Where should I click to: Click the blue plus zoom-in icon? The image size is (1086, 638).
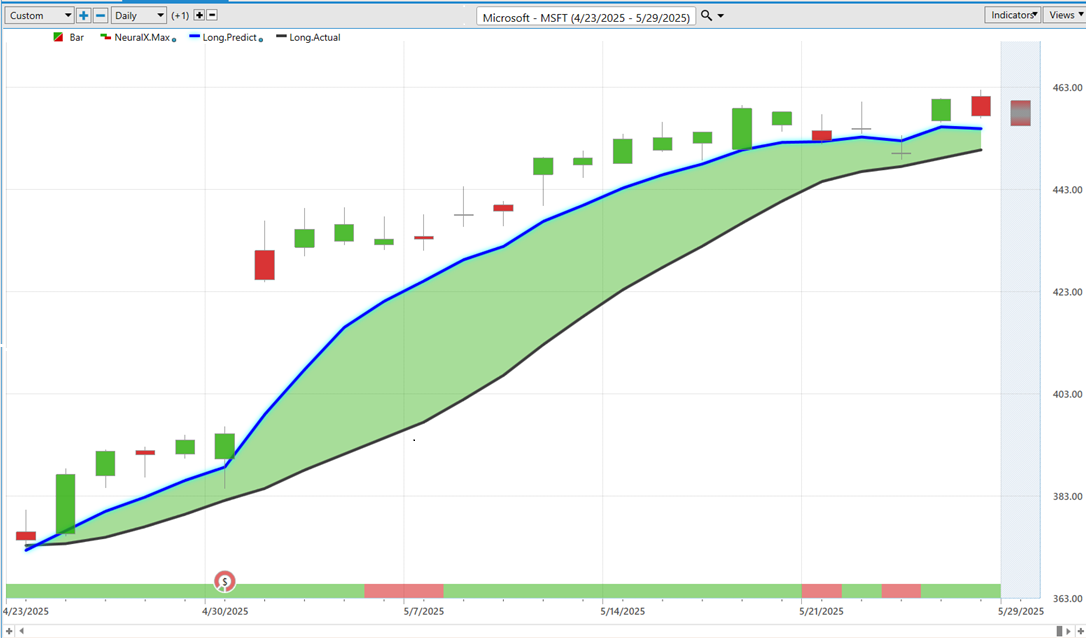coord(83,15)
